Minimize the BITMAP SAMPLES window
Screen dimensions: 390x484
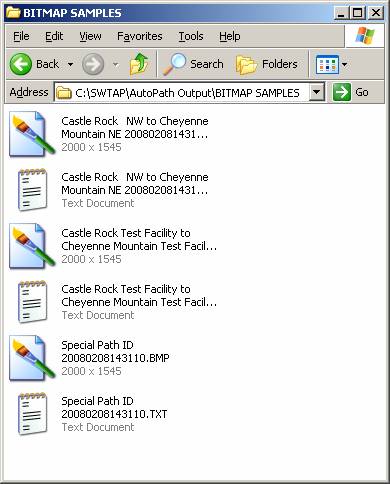(341, 13)
